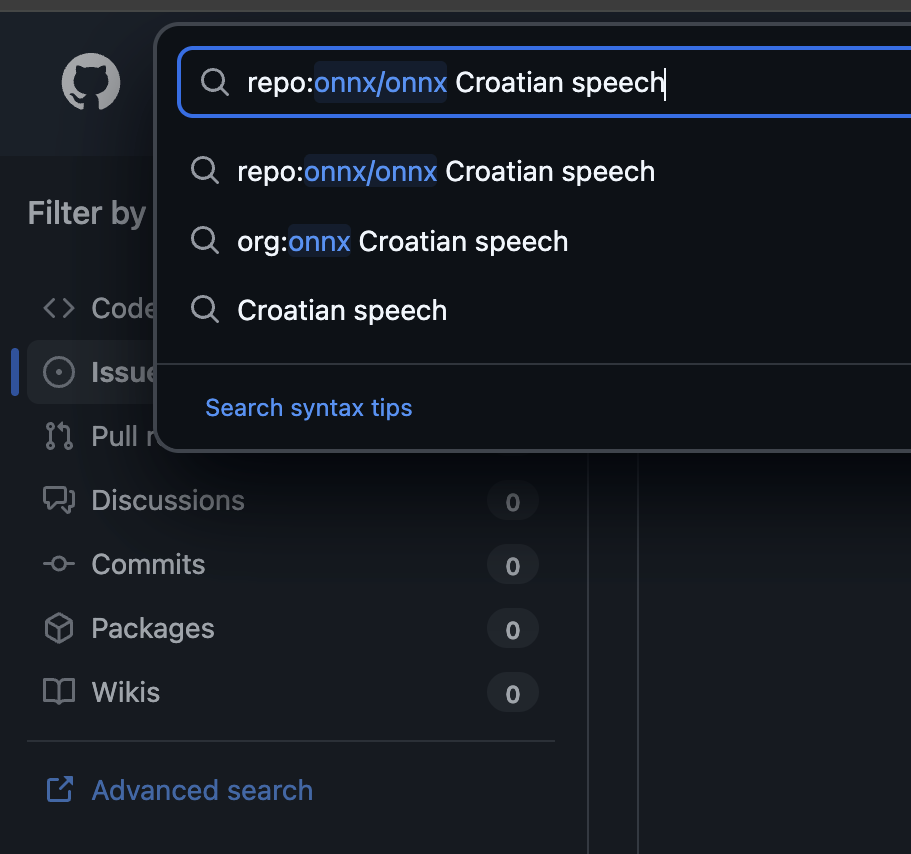Filter results by Commits
Viewport: 911px width, 854px height.
tap(148, 564)
